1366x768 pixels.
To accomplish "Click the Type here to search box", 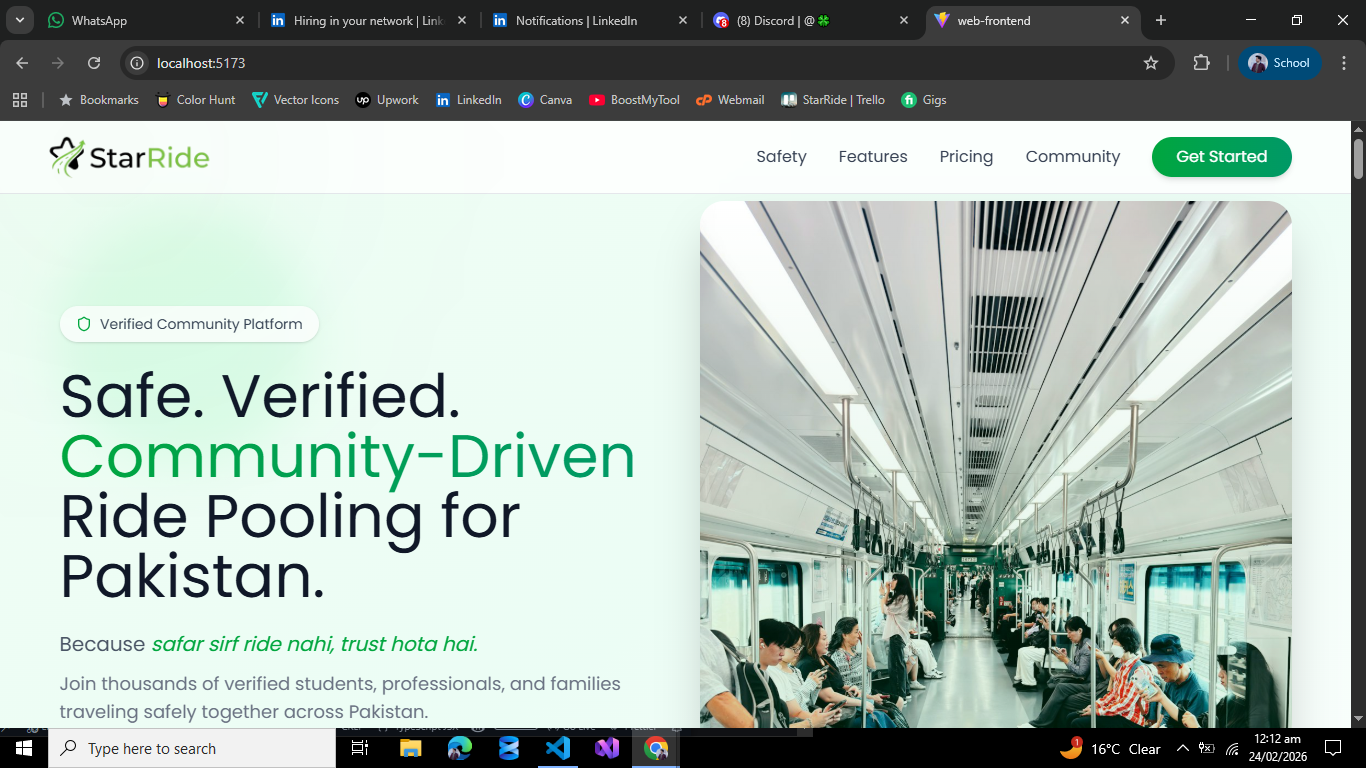I will pos(192,748).
